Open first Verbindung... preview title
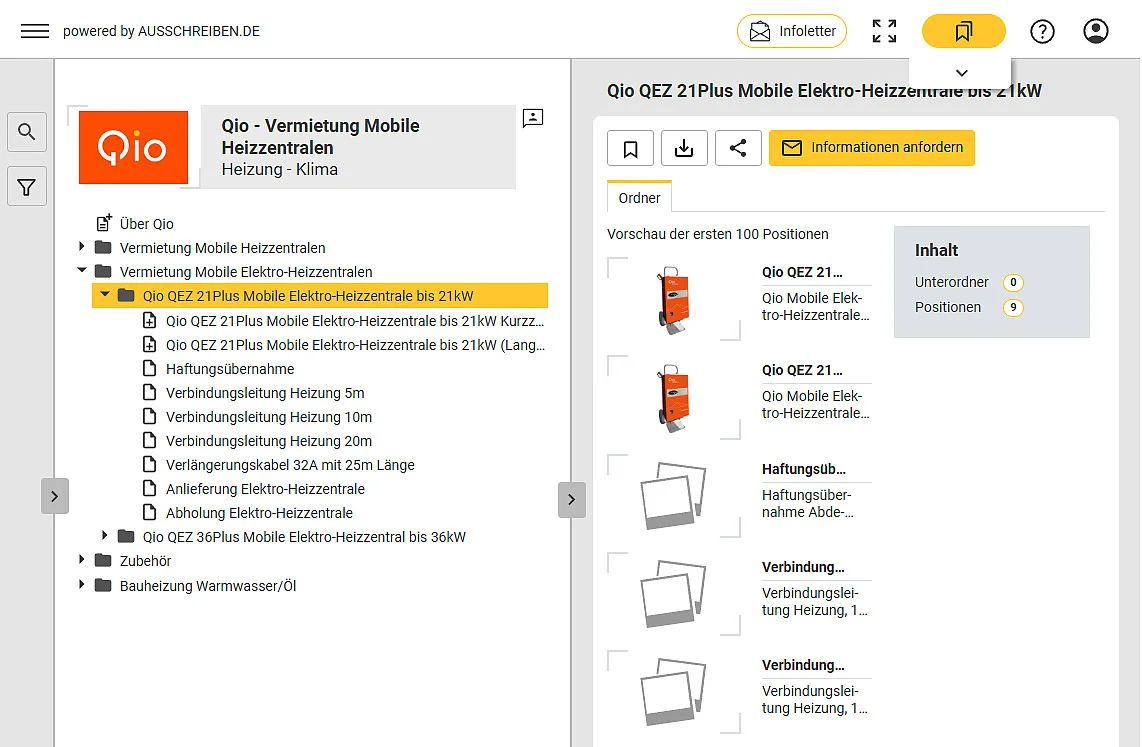 pos(803,567)
